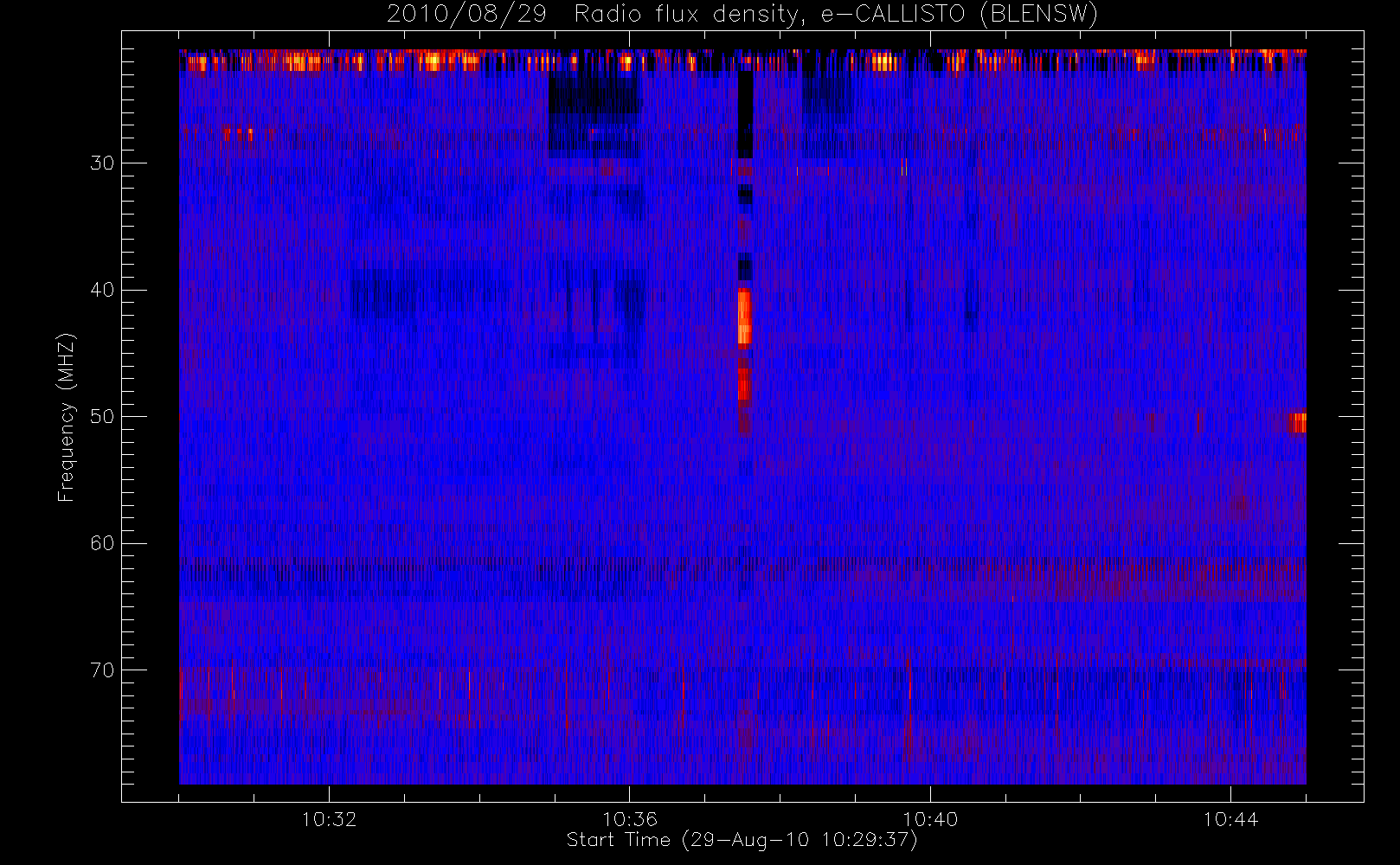Click the '10:40' time tick label
The width and height of the screenshot is (1400, 865).
(x=930, y=819)
